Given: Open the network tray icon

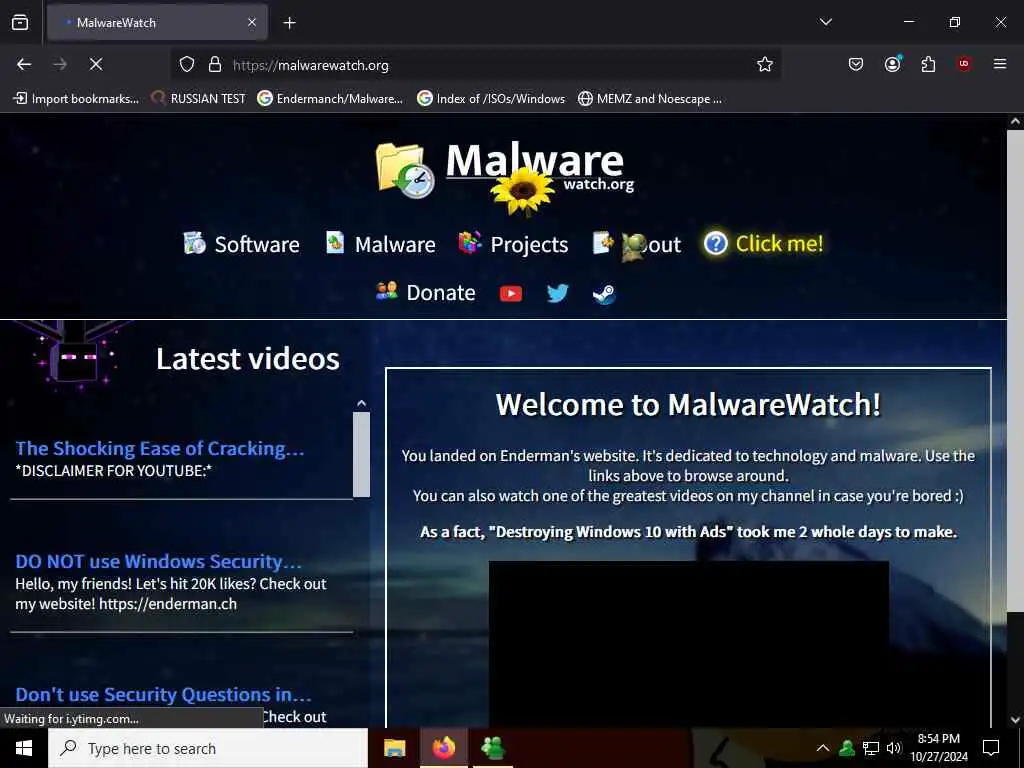Looking at the screenshot, I should (871, 748).
